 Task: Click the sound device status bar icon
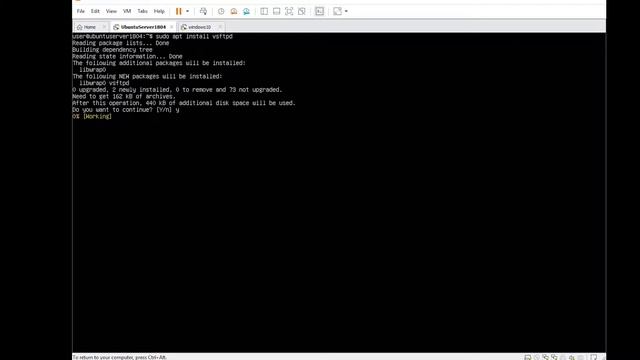[x=572, y=357]
